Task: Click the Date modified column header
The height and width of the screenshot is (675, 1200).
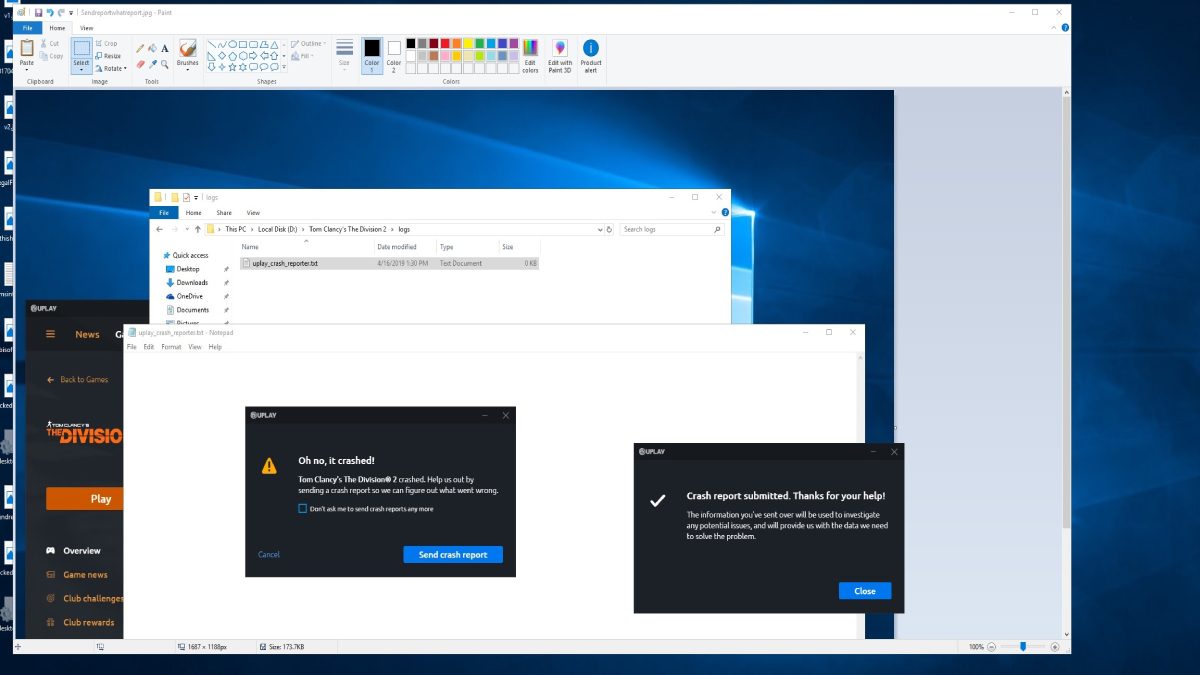Action: [397, 247]
